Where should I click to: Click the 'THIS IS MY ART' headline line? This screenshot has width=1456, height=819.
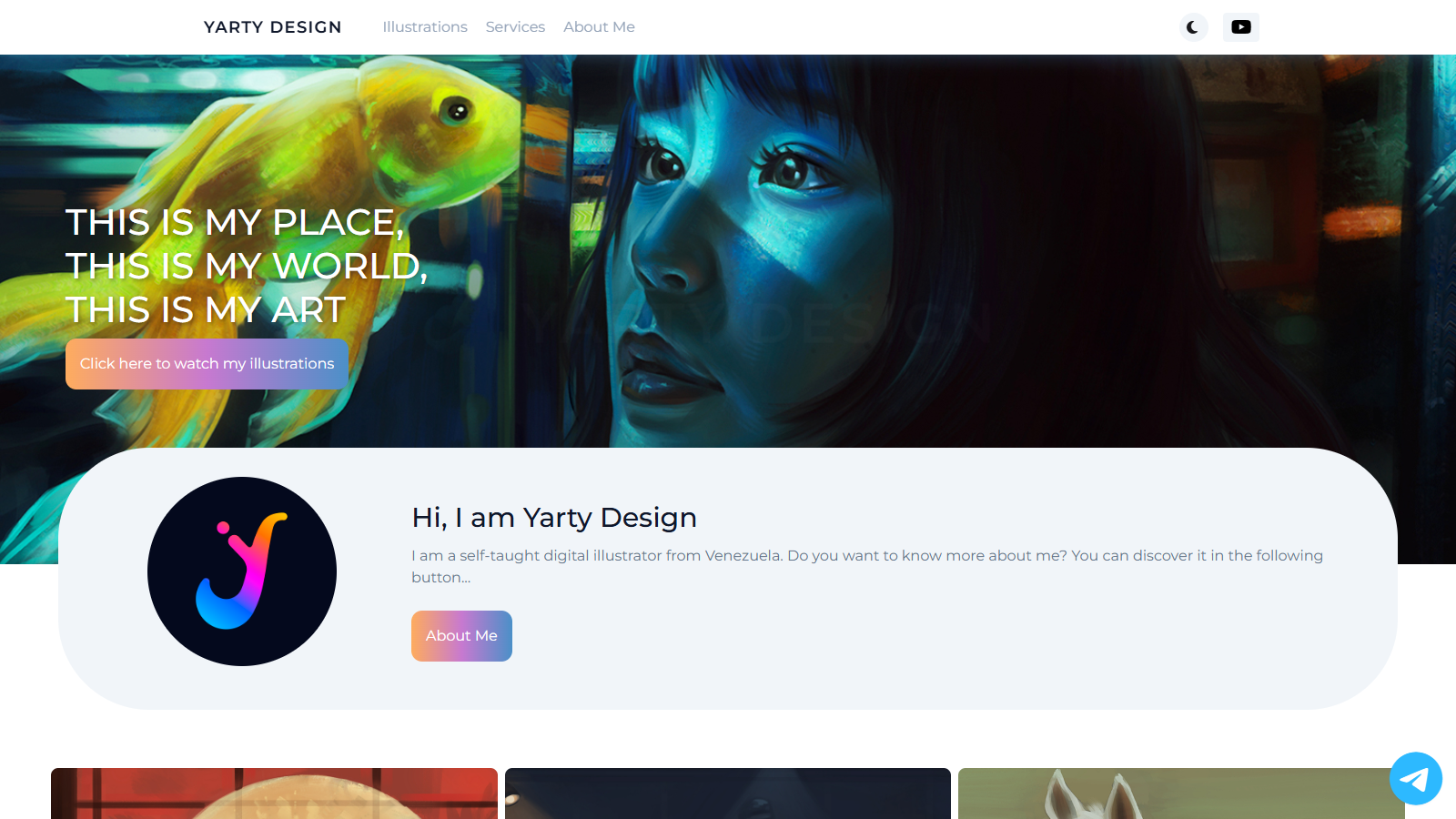point(206,310)
